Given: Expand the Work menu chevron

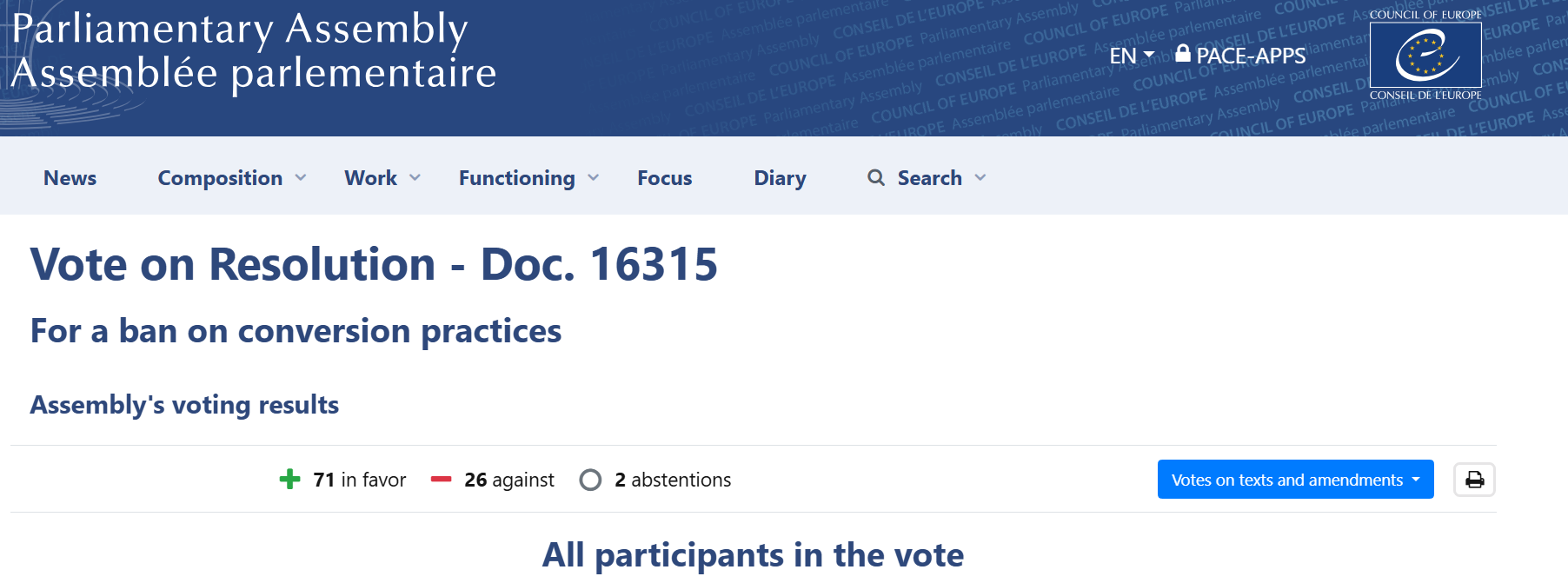Looking at the screenshot, I should [x=415, y=178].
